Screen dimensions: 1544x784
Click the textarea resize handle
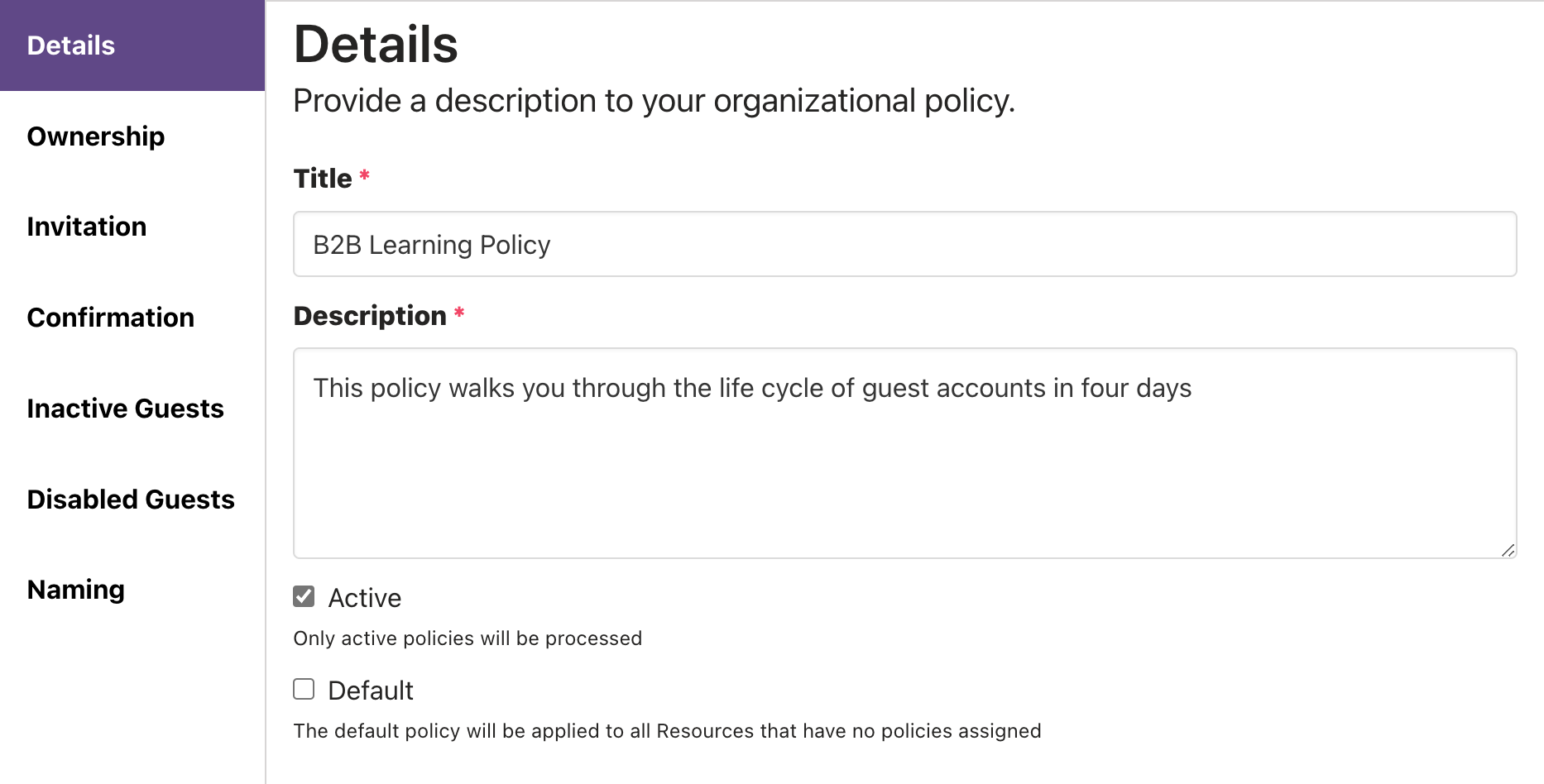point(1508,550)
